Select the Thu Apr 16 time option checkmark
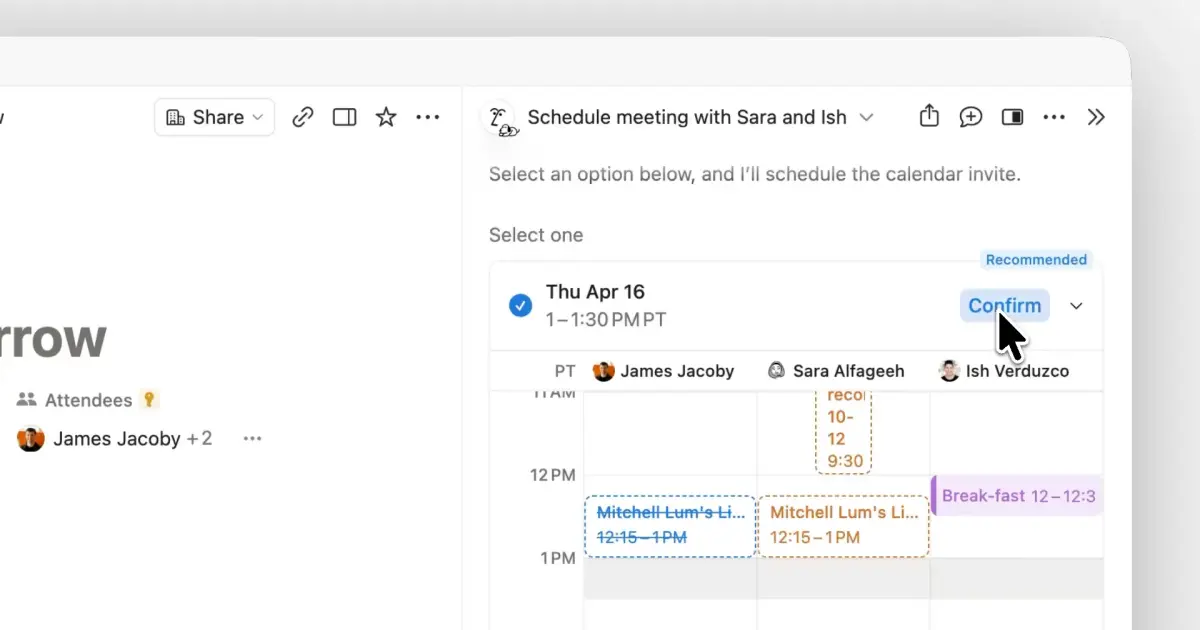 [x=520, y=305]
